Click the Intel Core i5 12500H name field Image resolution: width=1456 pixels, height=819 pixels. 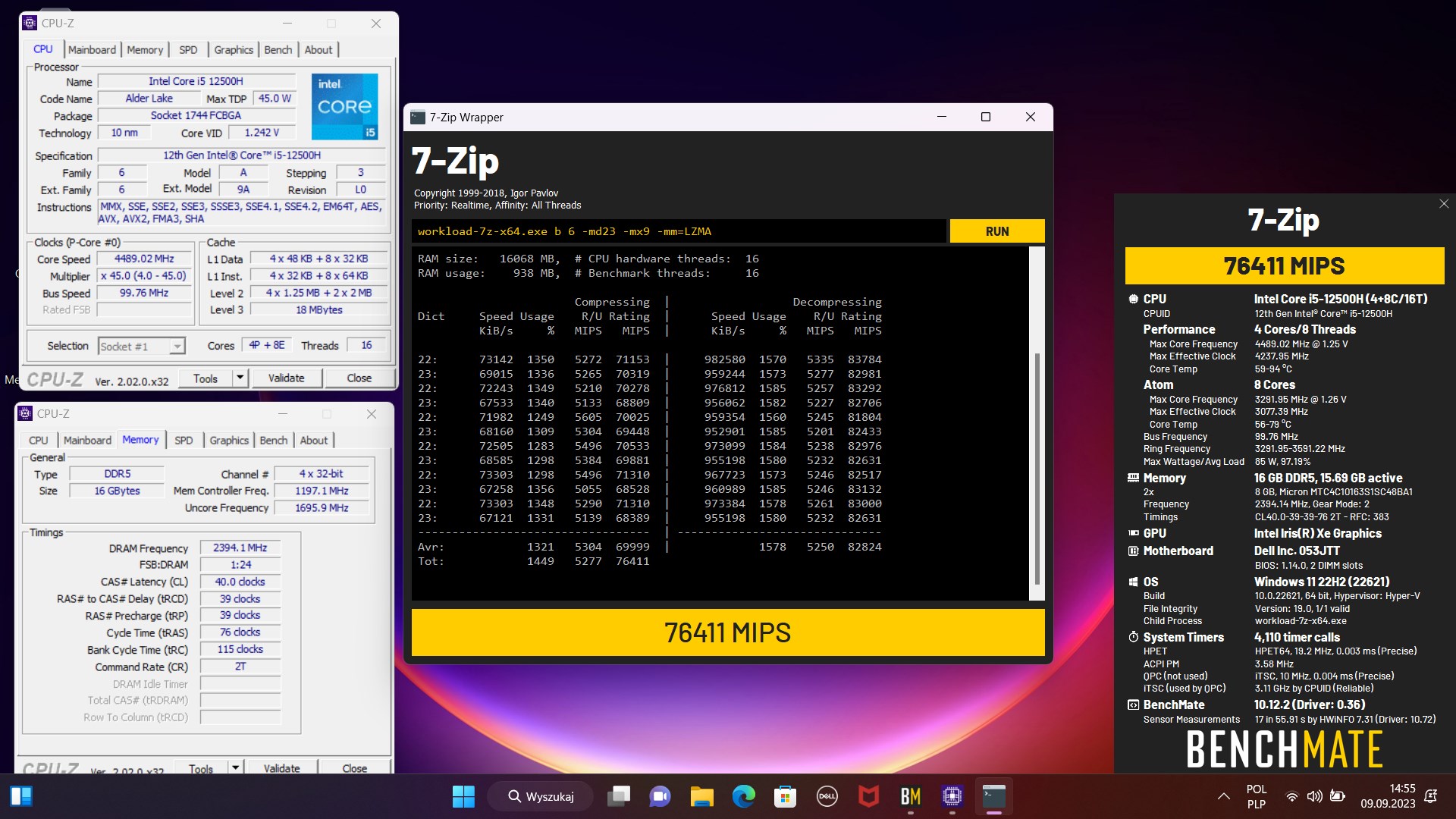point(196,81)
